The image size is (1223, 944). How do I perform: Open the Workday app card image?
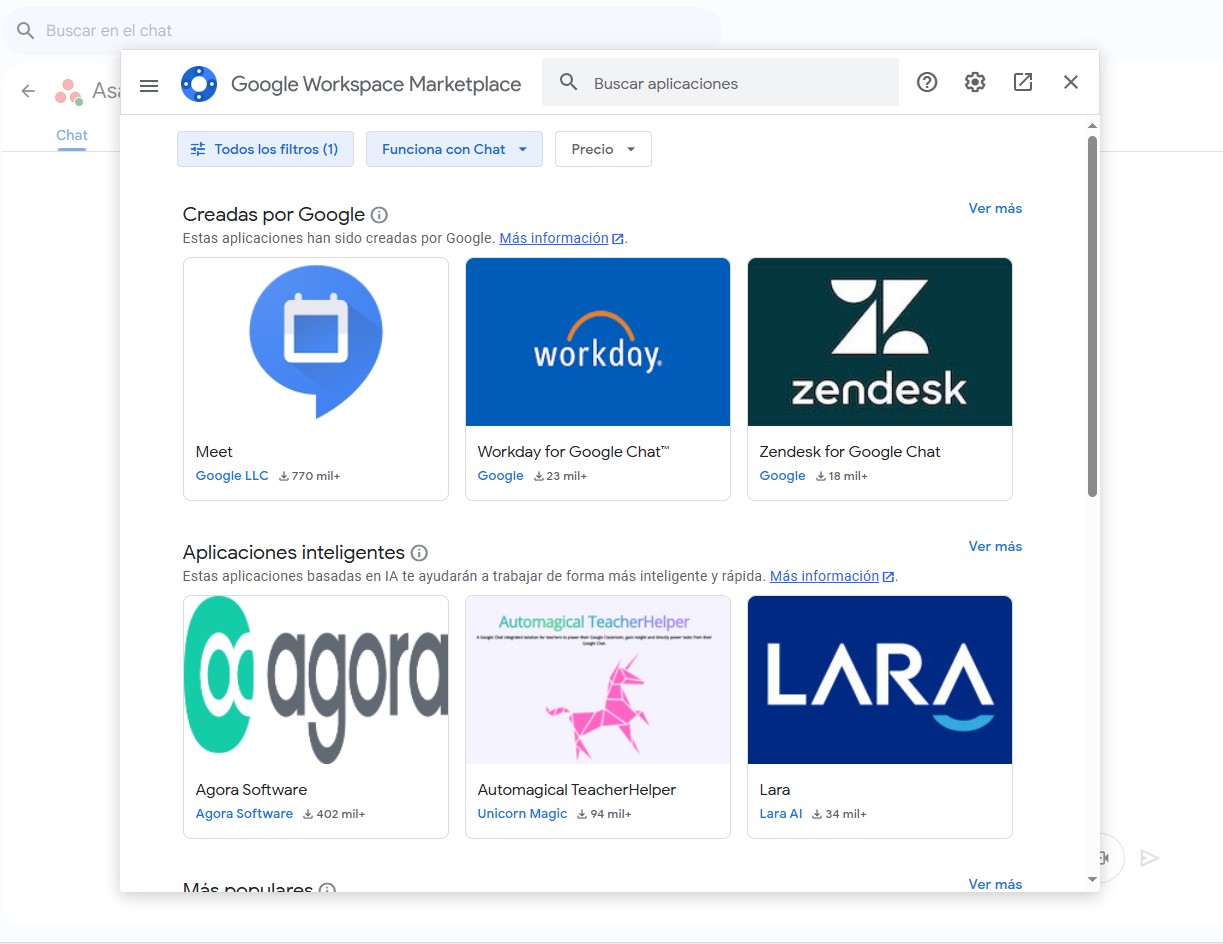(x=598, y=342)
